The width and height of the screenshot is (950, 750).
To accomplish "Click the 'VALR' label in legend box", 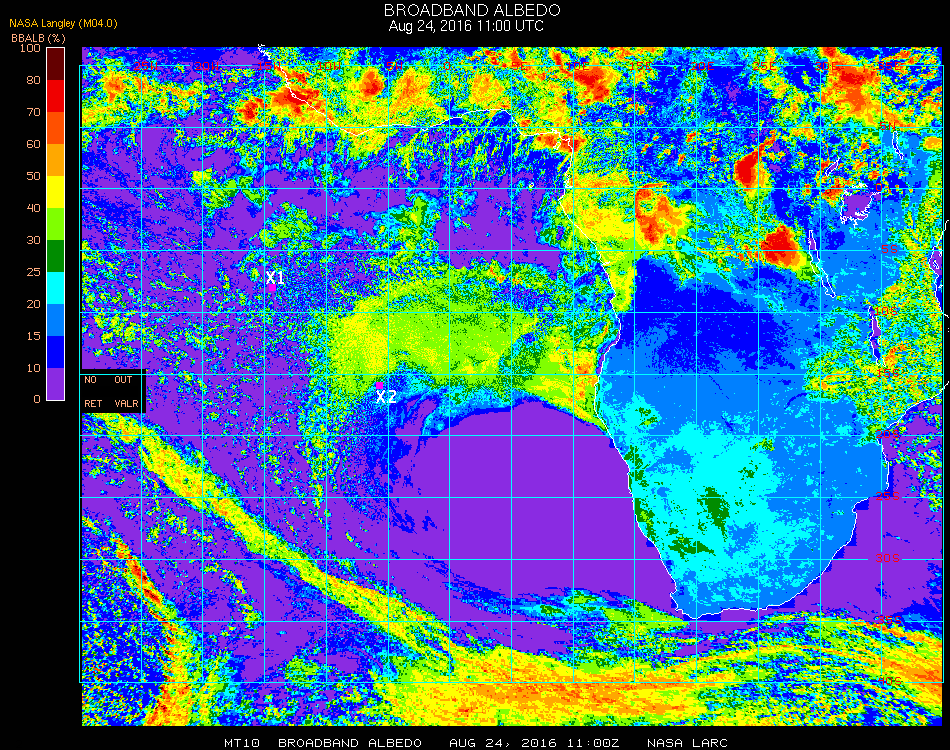I will (x=126, y=403).
